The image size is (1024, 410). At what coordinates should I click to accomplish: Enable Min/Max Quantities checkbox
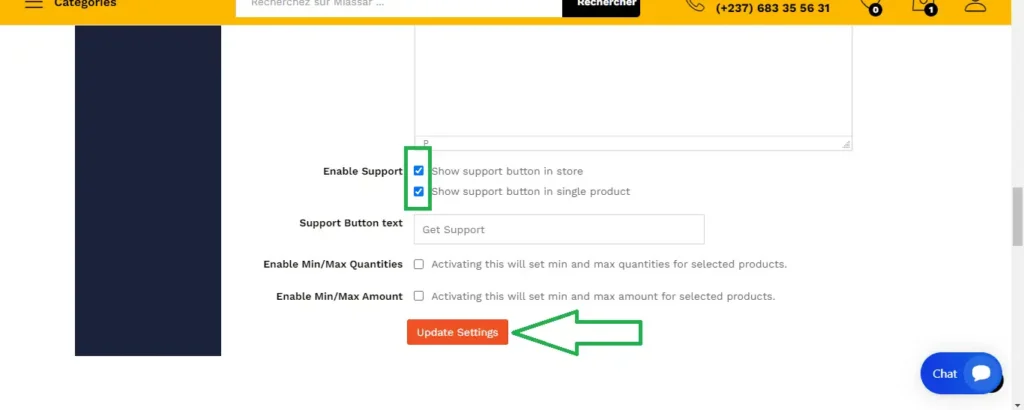pyautogui.click(x=419, y=265)
